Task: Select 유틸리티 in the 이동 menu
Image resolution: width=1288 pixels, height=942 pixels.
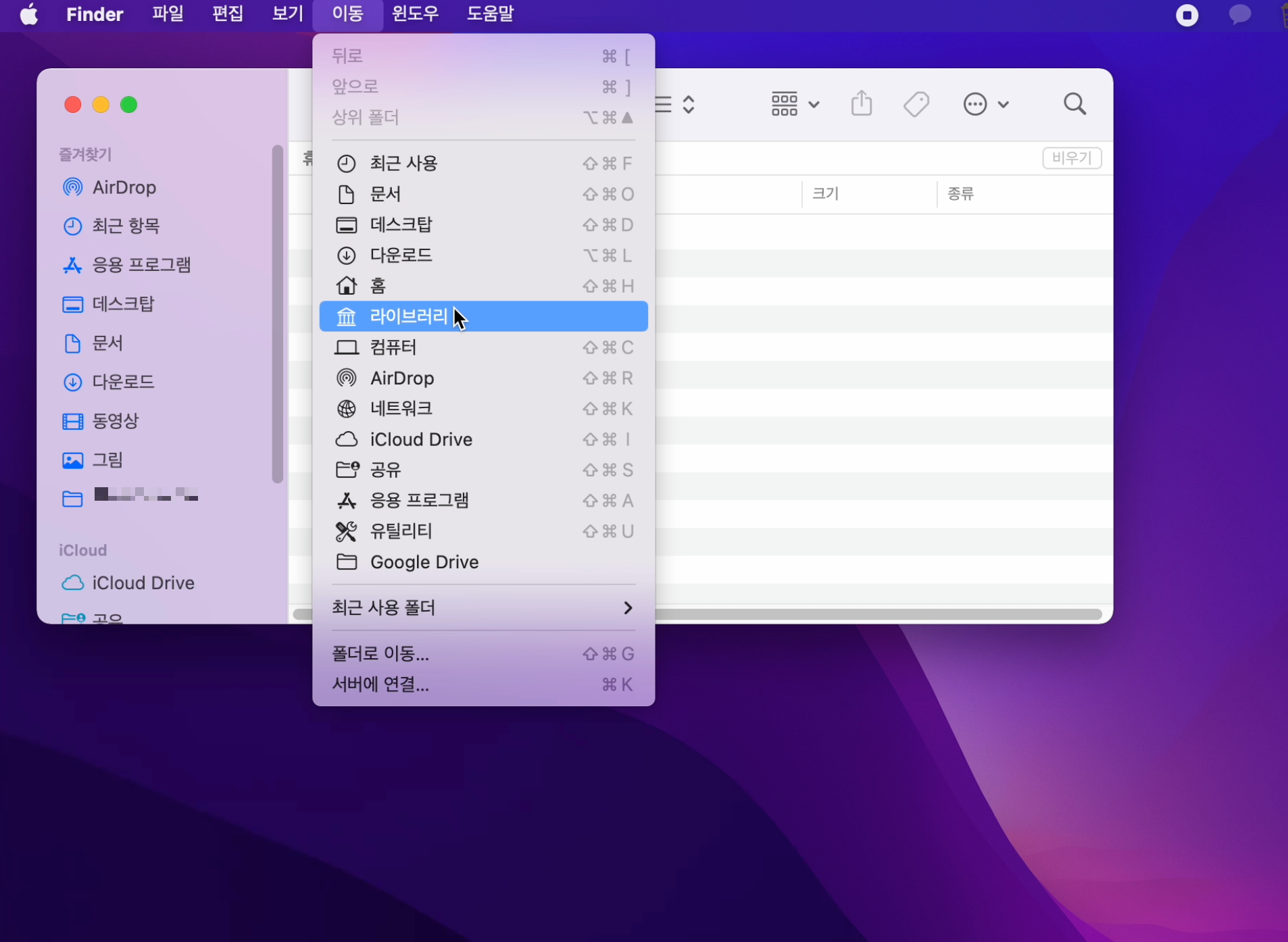Action: [483, 531]
